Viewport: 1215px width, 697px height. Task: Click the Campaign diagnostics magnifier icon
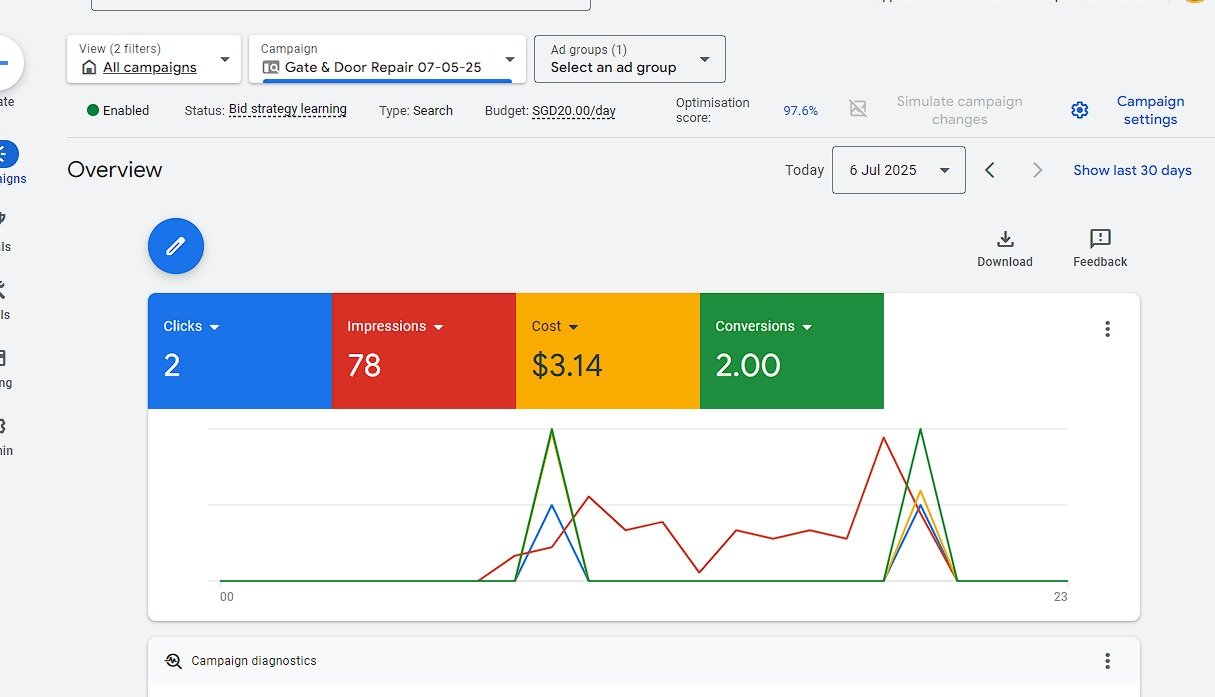click(x=174, y=661)
